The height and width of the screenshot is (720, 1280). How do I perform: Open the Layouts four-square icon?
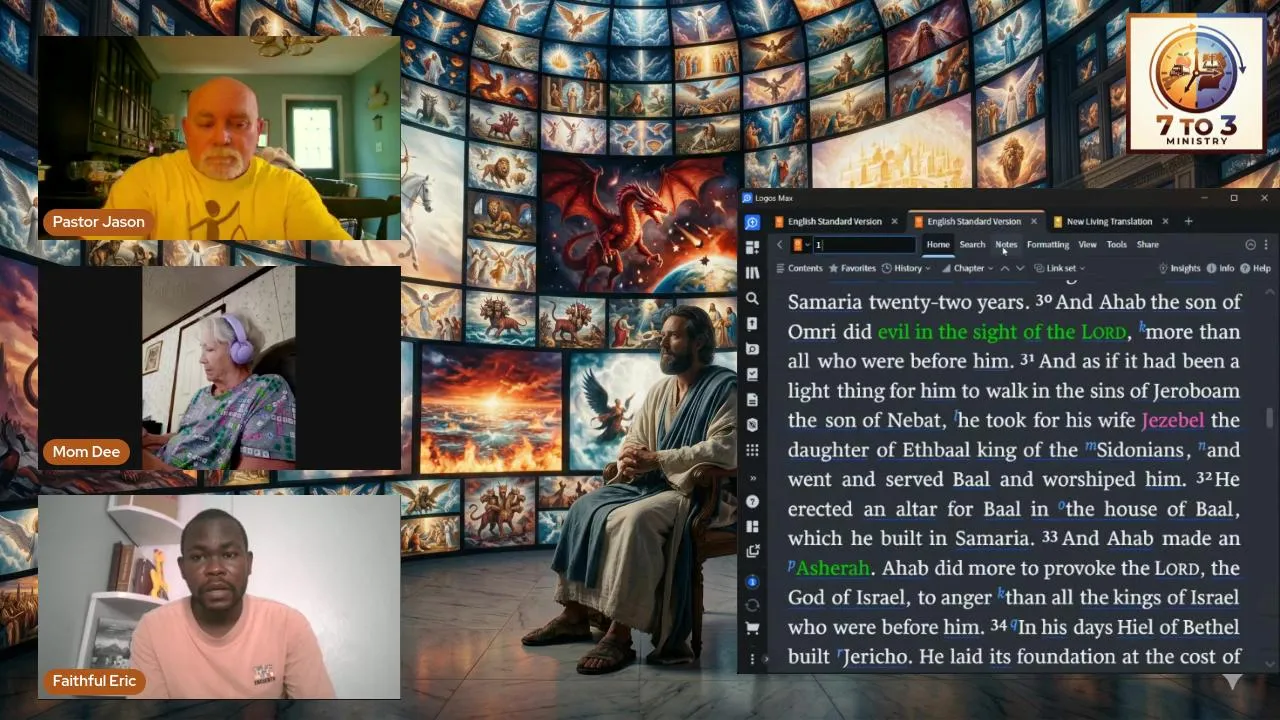[752, 526]
